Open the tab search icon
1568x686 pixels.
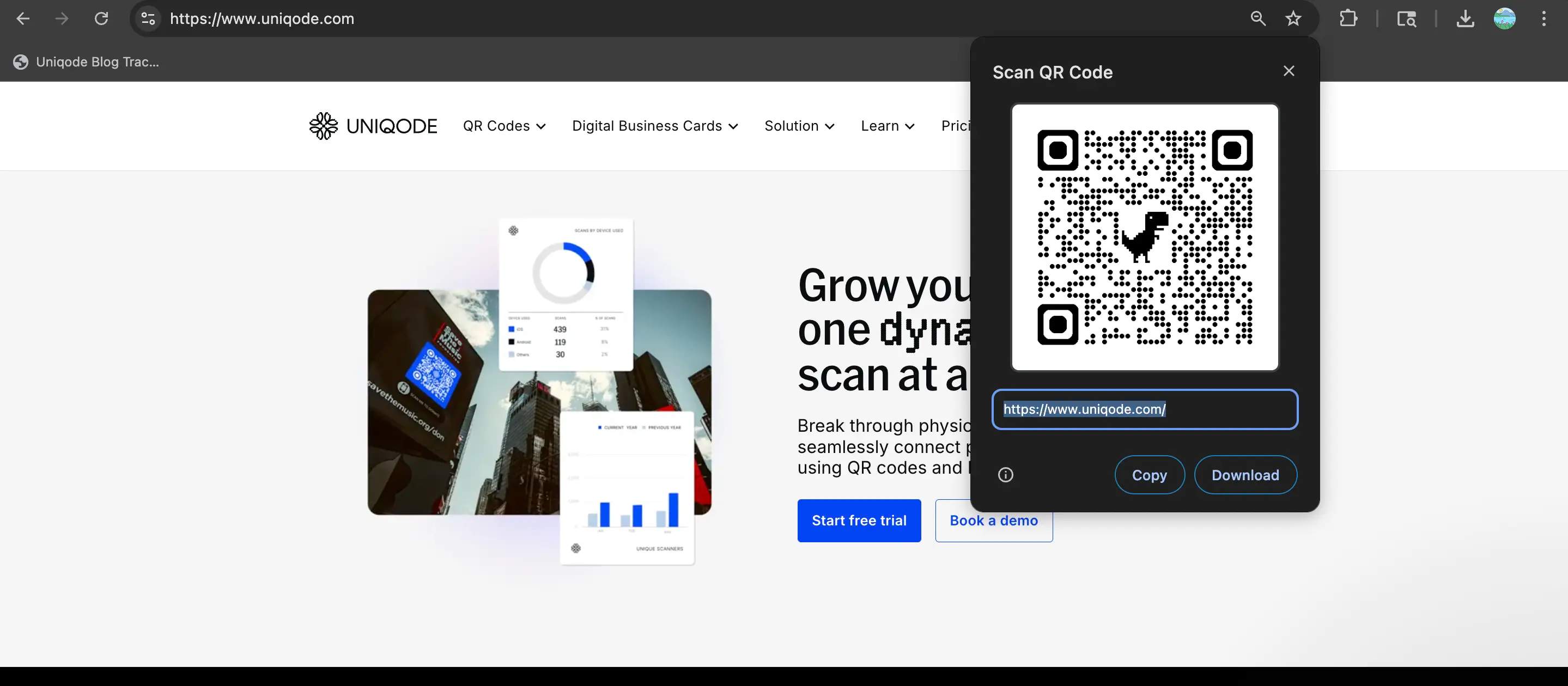coord(1406,19)
